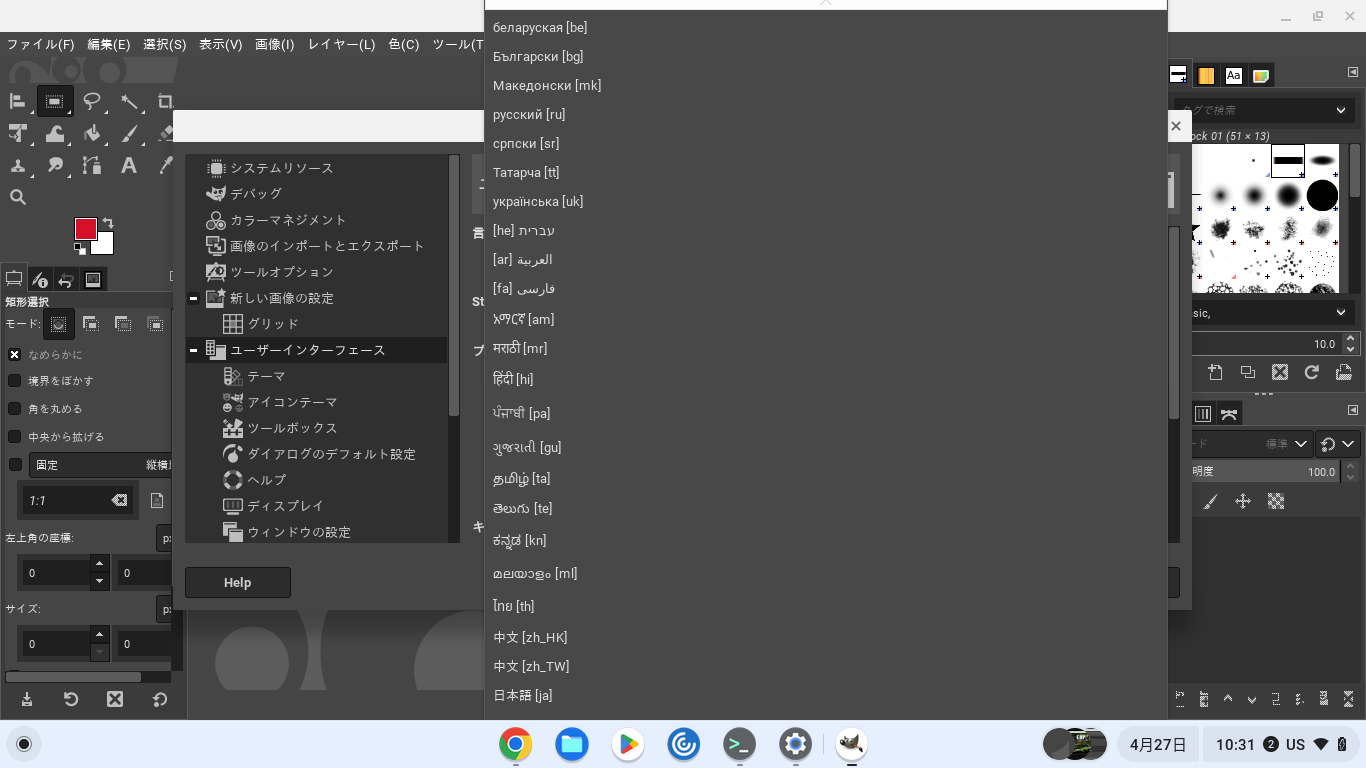The height and width of the screenshot is (768, 1366).
Task: Enable the 境界をぼかす checkbox
Action: pos(15,381)
